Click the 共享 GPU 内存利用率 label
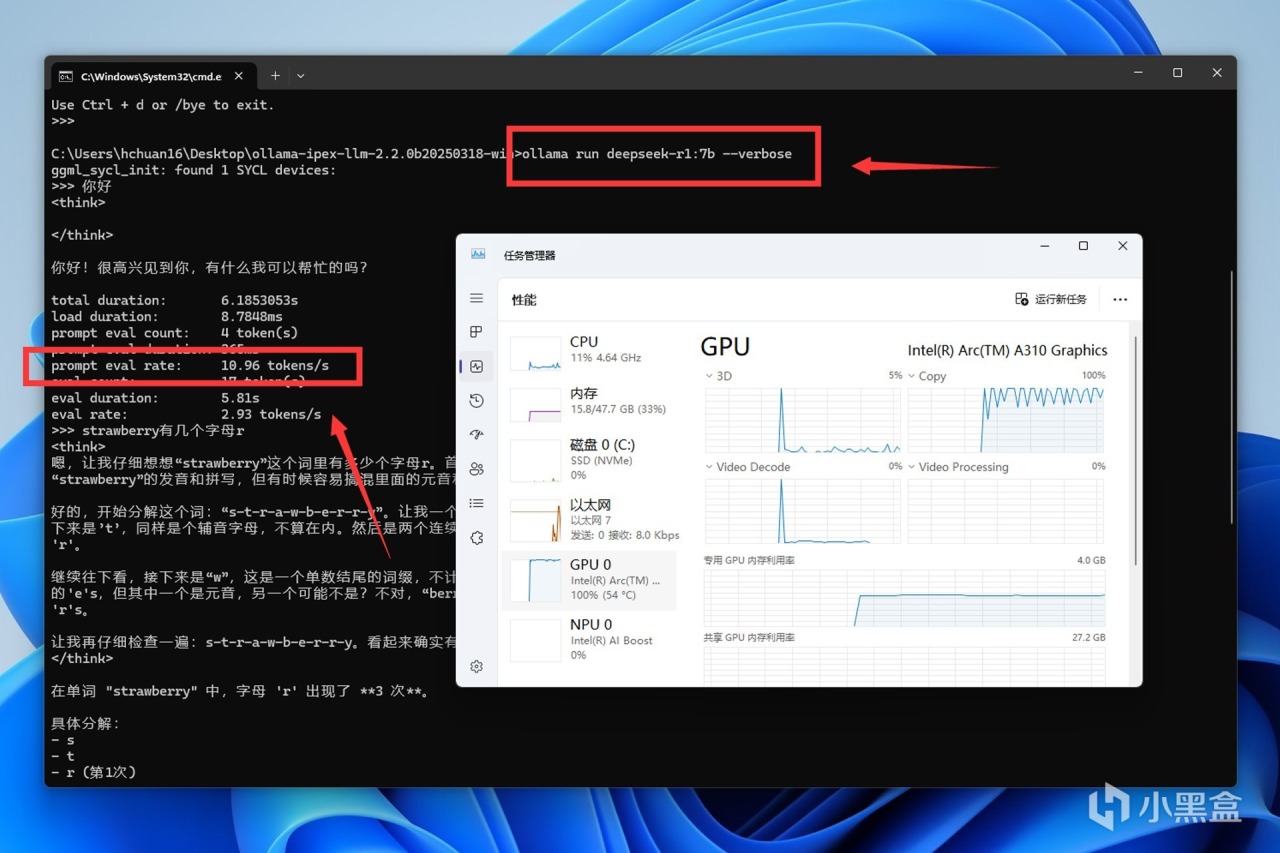Screen dimensions: 1280x853 750,637
